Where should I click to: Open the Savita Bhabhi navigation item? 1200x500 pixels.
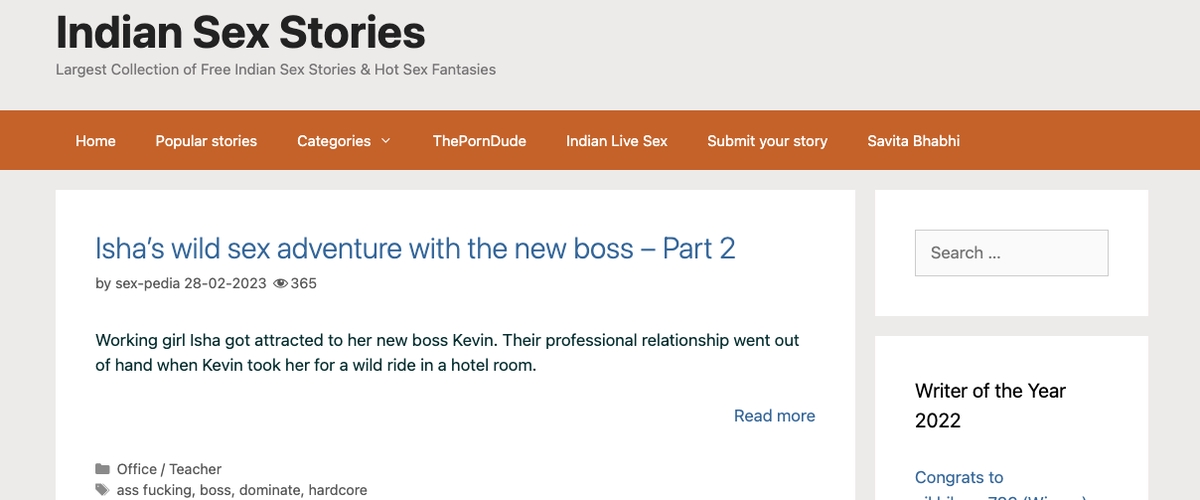pos(913,141)
